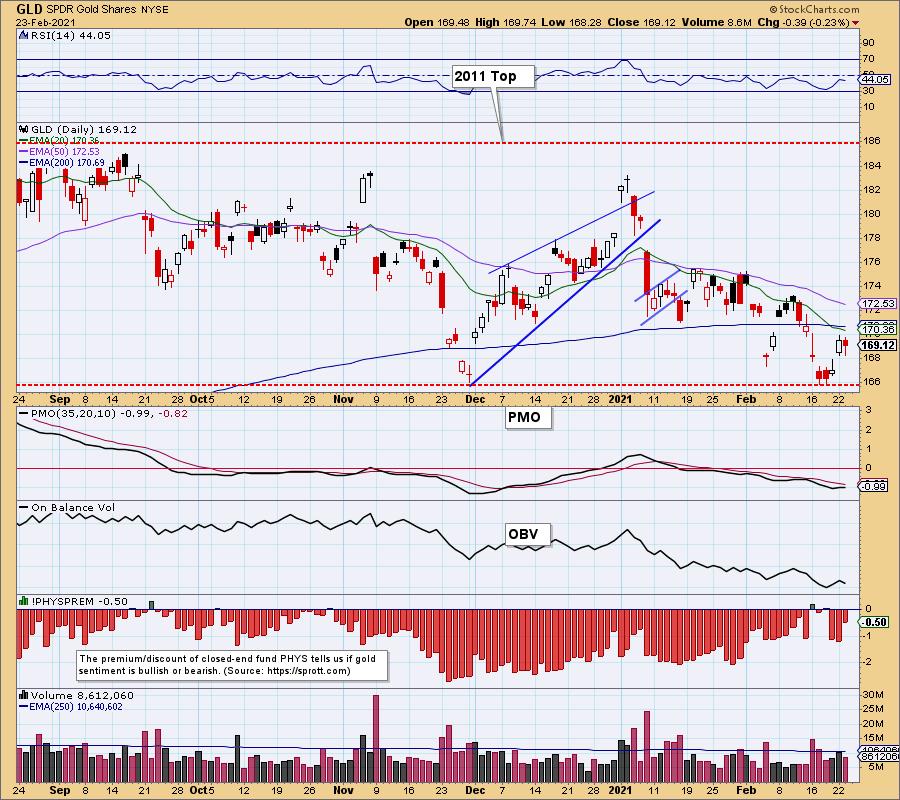900x800 pixels.
Task: Click the https://sprott.com source link
Action: pos(307,670)
